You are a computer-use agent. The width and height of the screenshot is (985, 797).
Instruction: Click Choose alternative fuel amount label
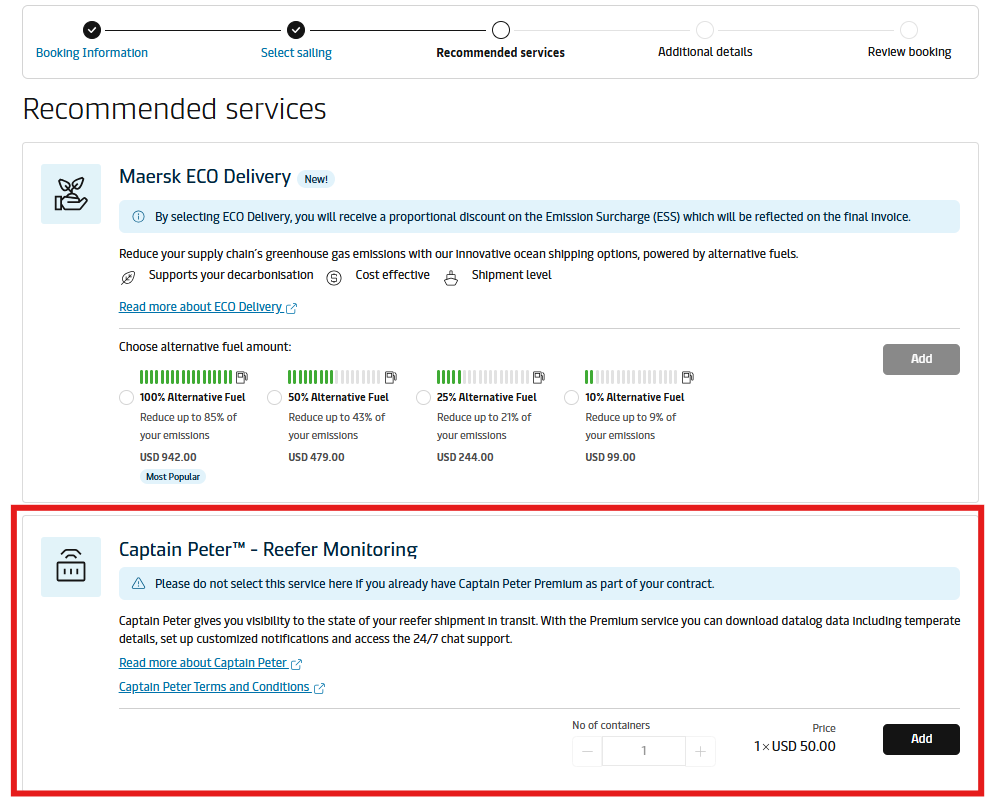(x=205, y=347)
